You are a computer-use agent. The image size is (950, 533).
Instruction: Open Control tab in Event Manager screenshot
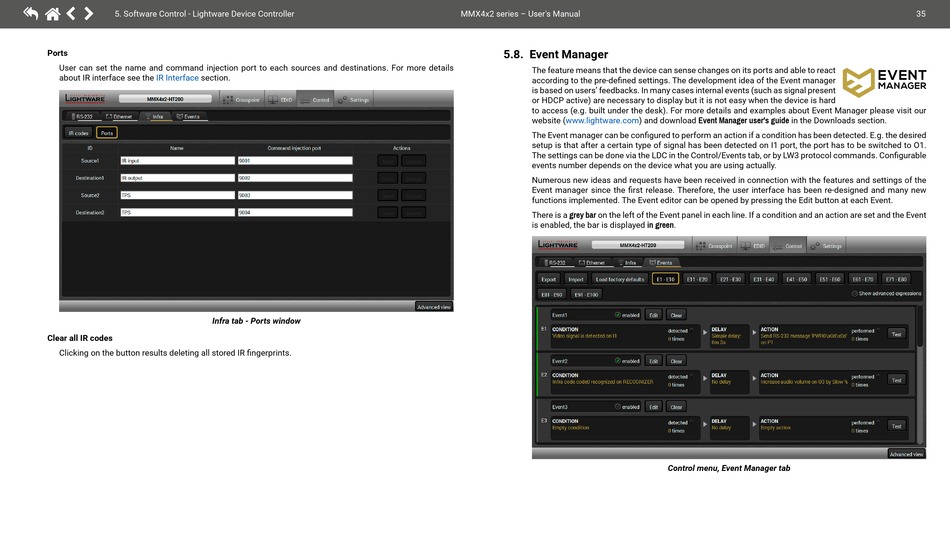(788, 246)
